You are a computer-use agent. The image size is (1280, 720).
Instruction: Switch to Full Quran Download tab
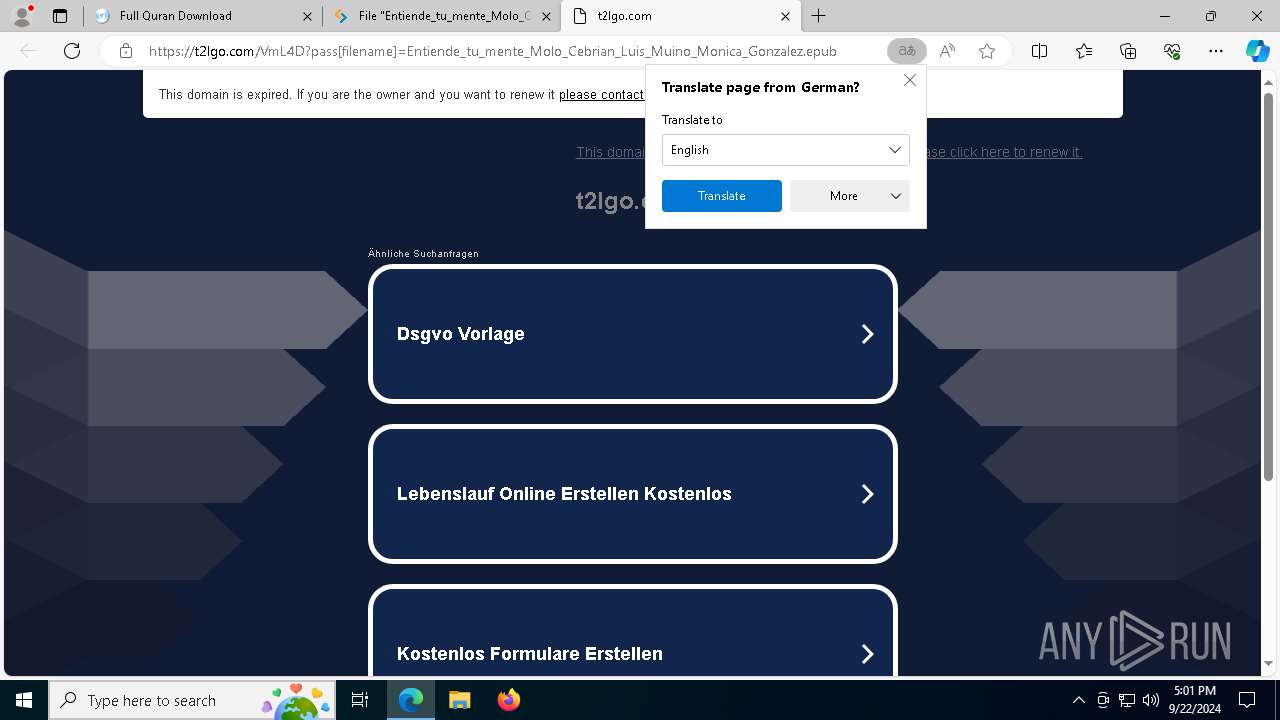pos(203,16)
